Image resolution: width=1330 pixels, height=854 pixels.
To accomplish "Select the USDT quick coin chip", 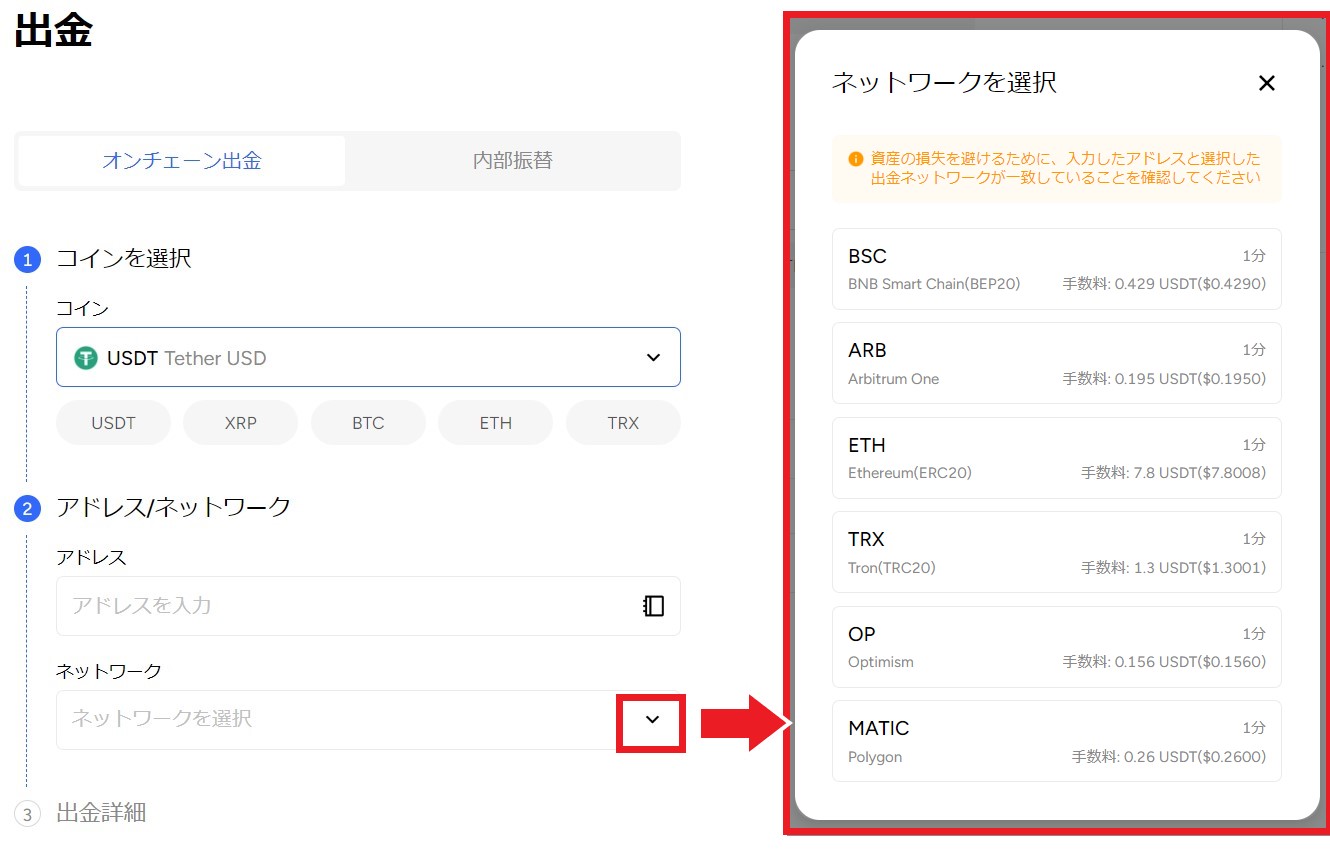I will [x=113, y=423].
